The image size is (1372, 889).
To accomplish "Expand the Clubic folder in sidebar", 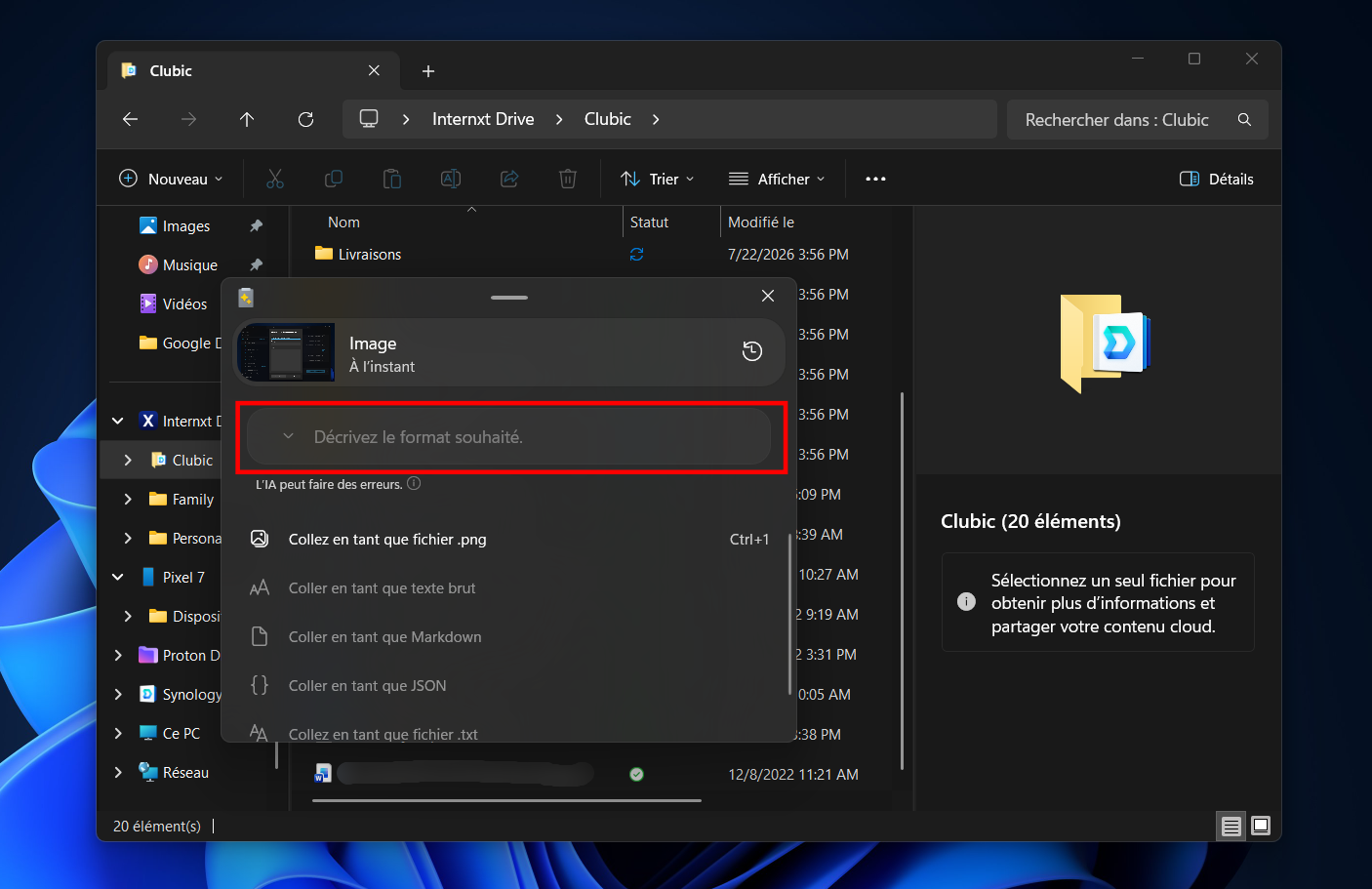I will click(x=128, y=460).
